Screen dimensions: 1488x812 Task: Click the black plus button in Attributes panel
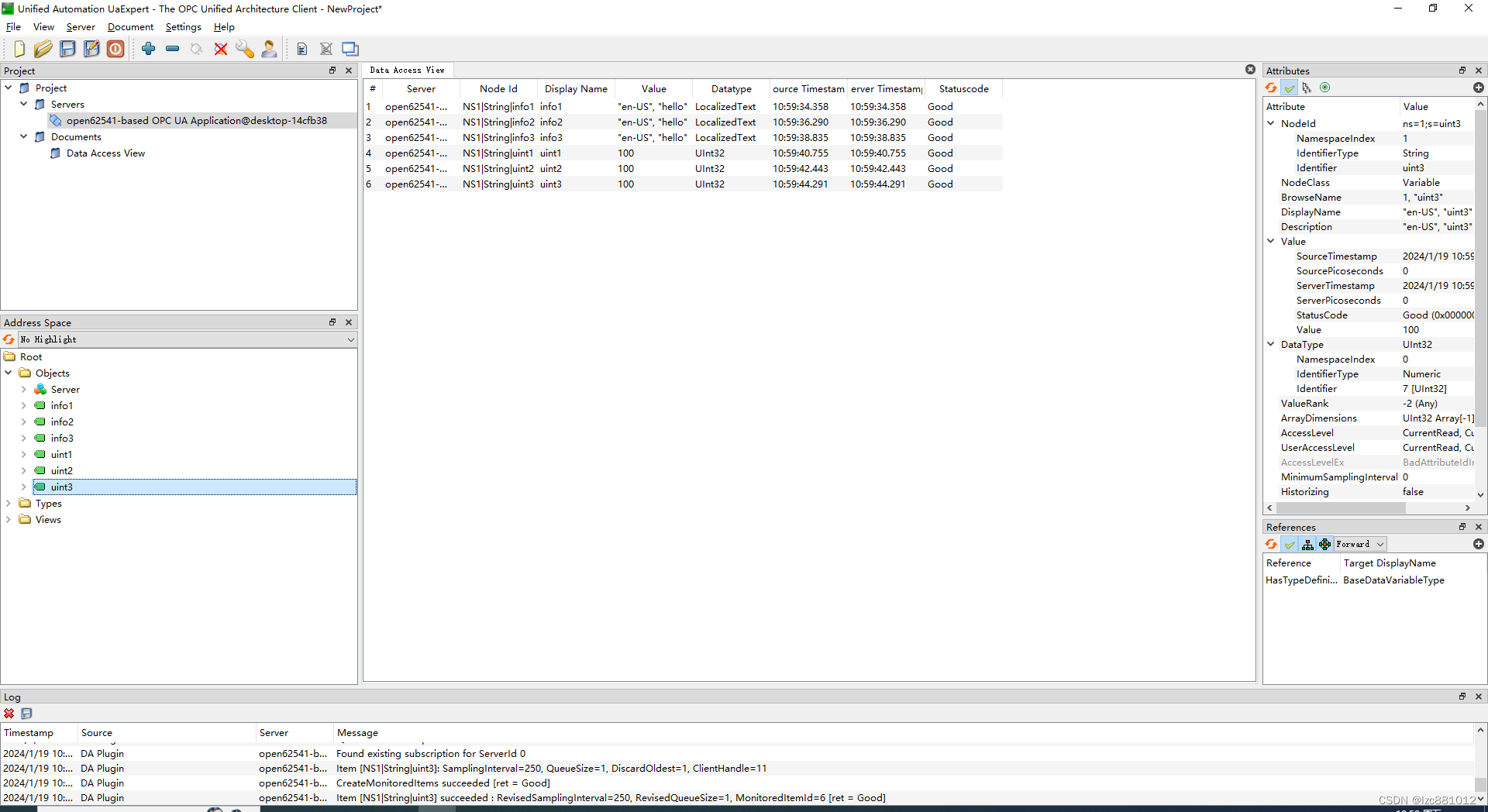point(1478,88)
